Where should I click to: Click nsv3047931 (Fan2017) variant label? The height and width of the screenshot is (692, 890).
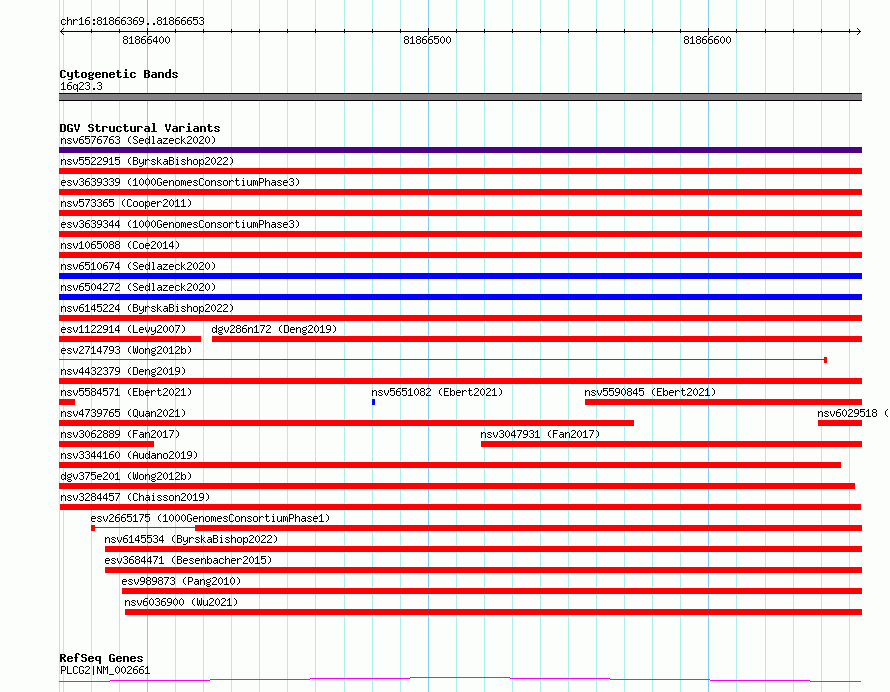point(540,434)
